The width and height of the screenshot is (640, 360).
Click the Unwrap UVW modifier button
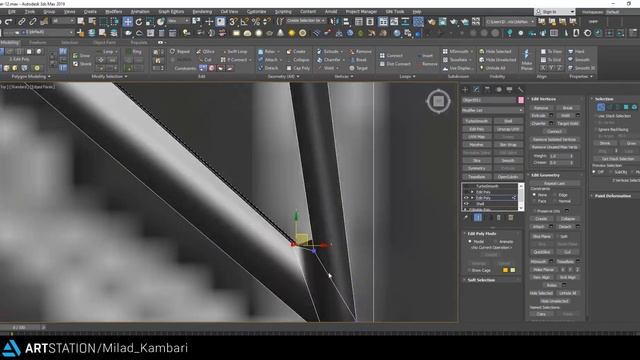508,129
